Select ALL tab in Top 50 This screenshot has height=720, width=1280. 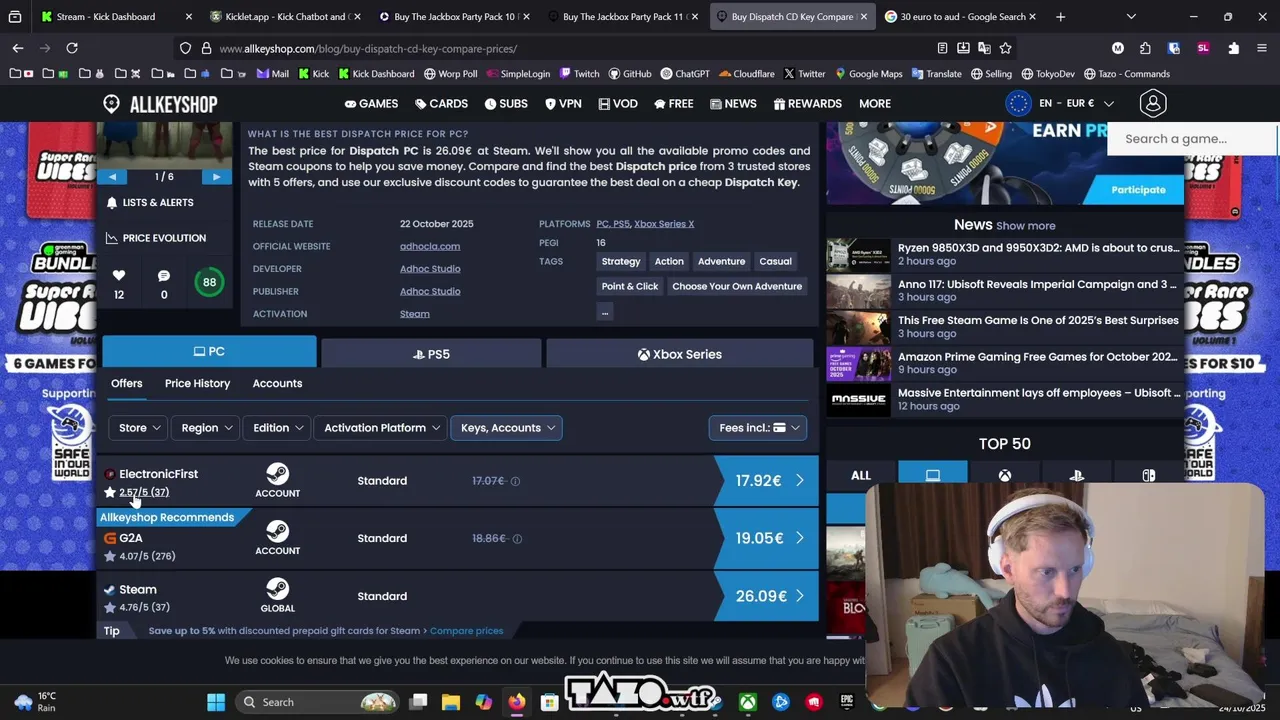coord(860,476)
